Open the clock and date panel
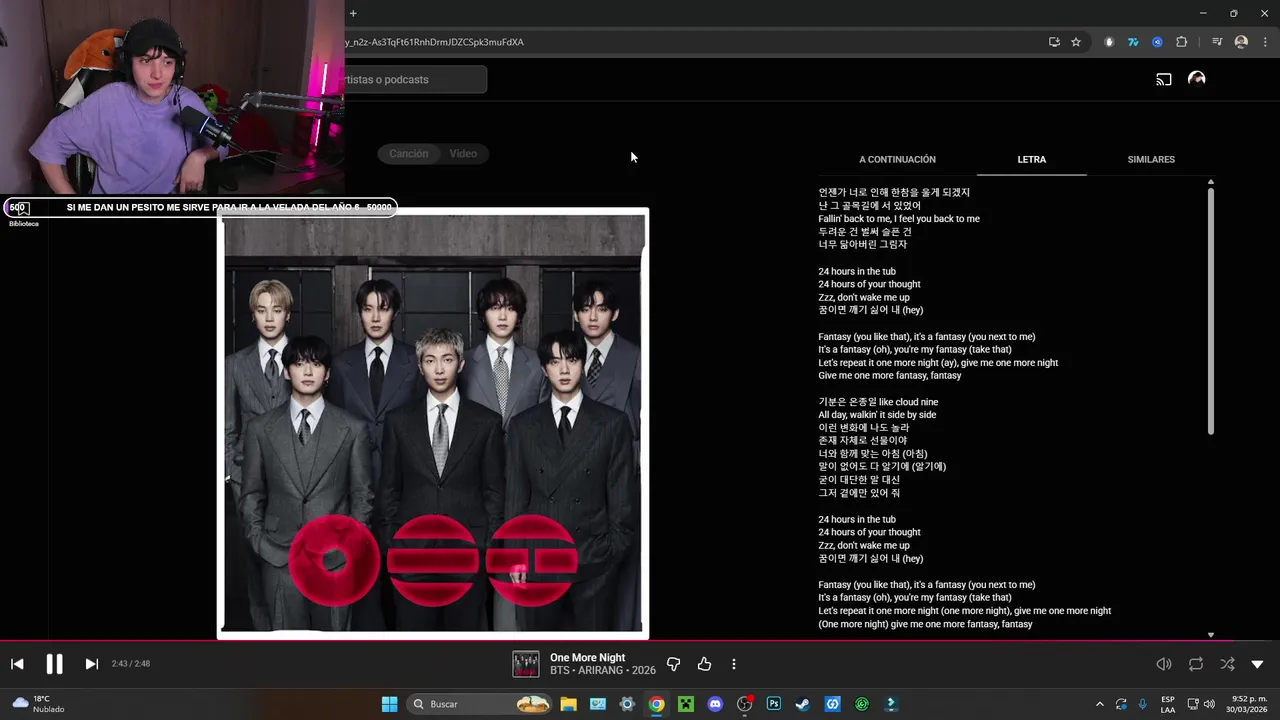The height and width of the screenshot is (720, 1280). [x=1249, y=704]
